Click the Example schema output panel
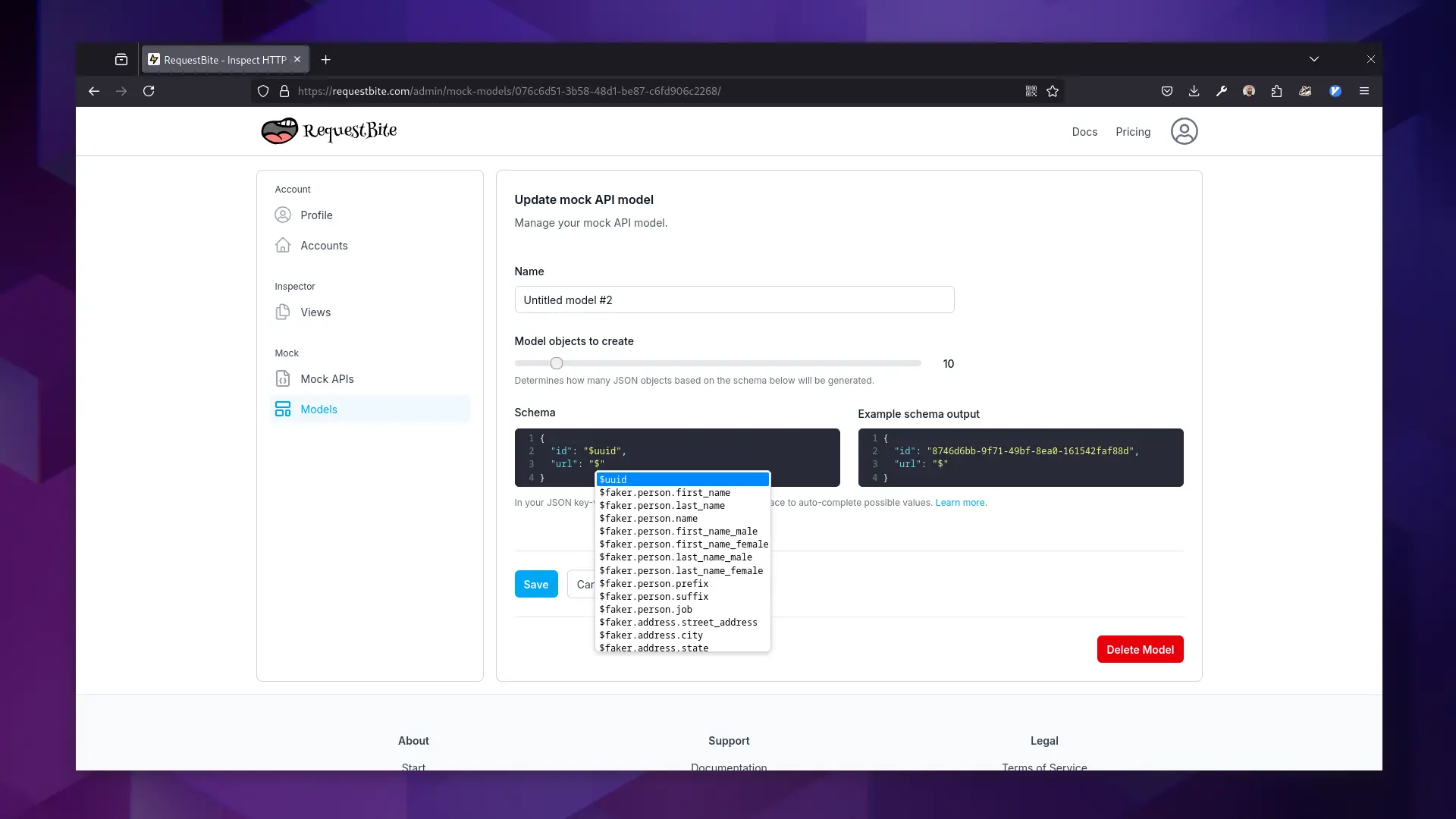 [1021, 457]
